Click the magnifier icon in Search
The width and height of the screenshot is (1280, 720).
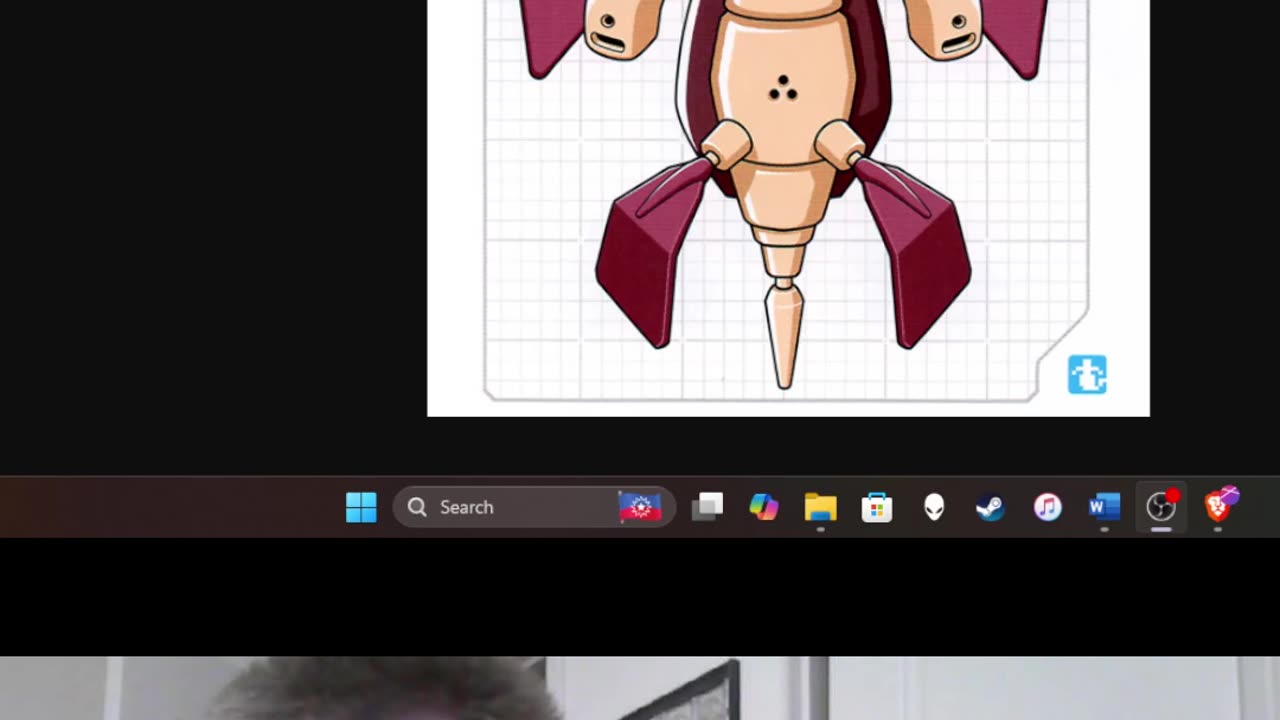[x=417, y=507]
